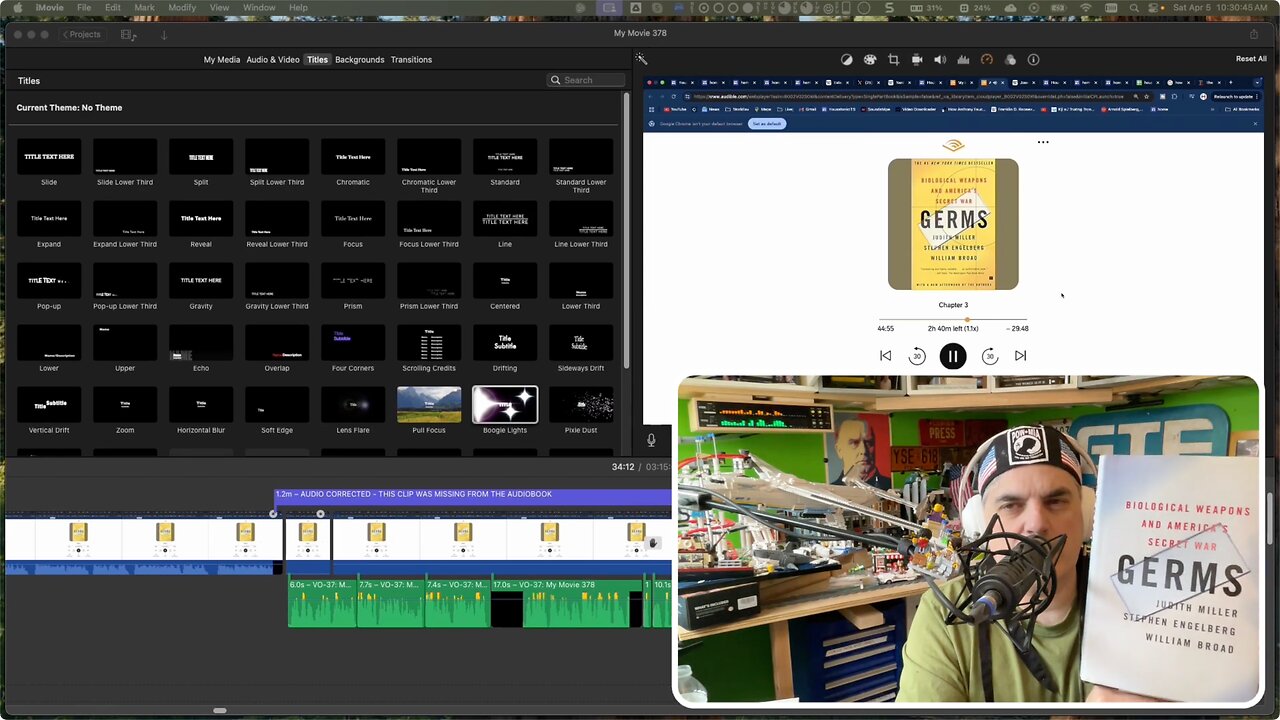The image size is (1280, 720).
Task: Click the magic wand auto-enhance icon
Action: click(x=641, y=59)
